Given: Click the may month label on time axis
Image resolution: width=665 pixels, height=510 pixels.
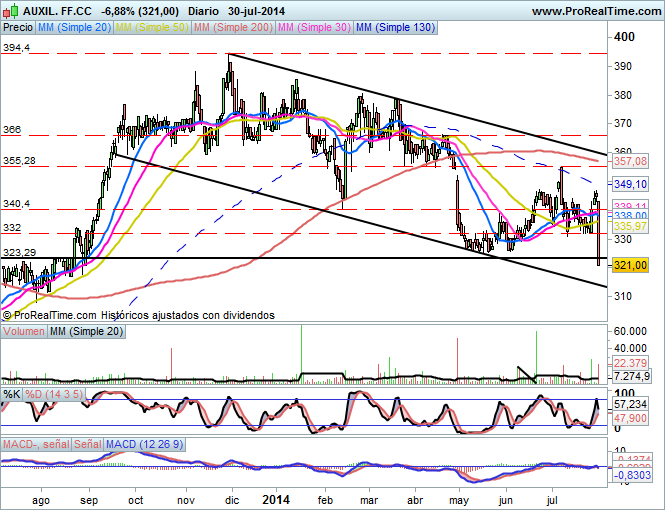Looking at the screenshot, I should pos(459,500).
